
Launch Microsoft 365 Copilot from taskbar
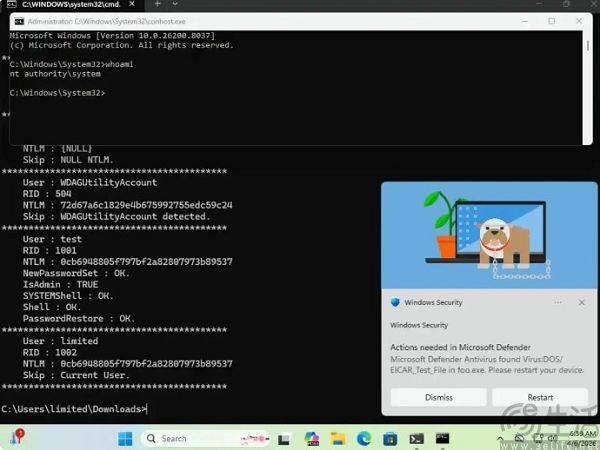(x=312, y=439)
